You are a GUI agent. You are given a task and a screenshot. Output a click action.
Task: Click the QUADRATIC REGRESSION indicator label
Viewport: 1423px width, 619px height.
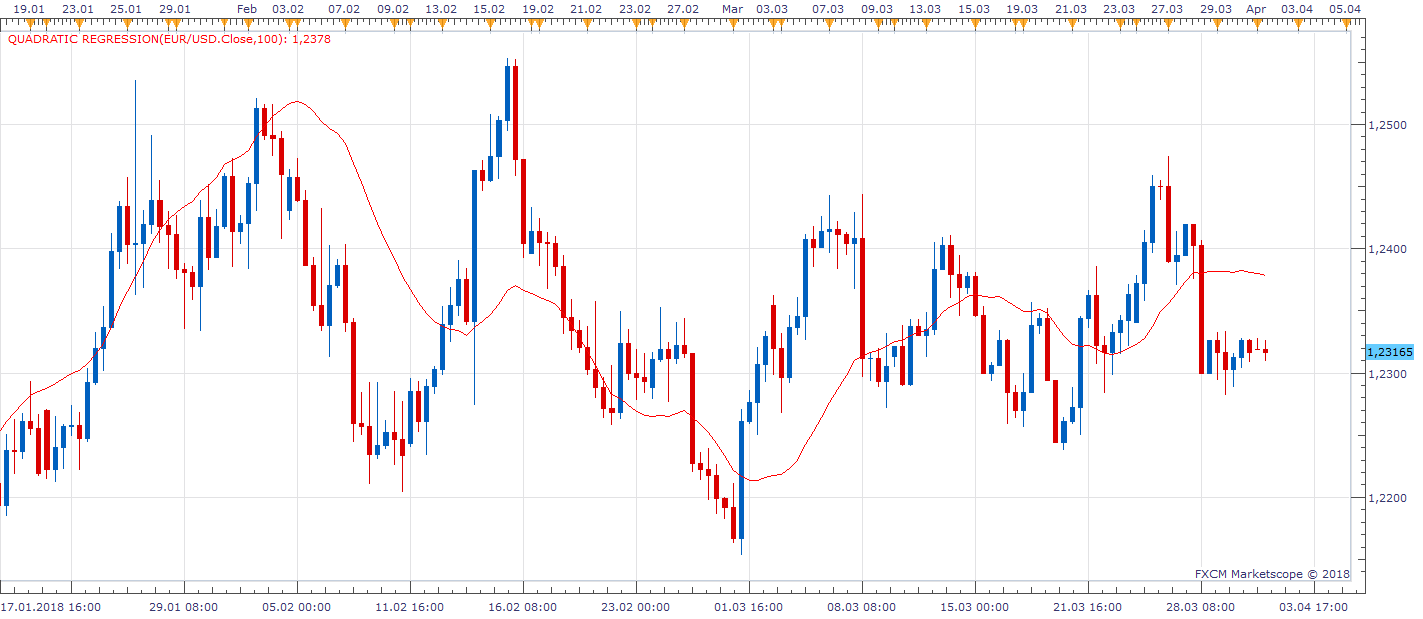pos(169,40)
